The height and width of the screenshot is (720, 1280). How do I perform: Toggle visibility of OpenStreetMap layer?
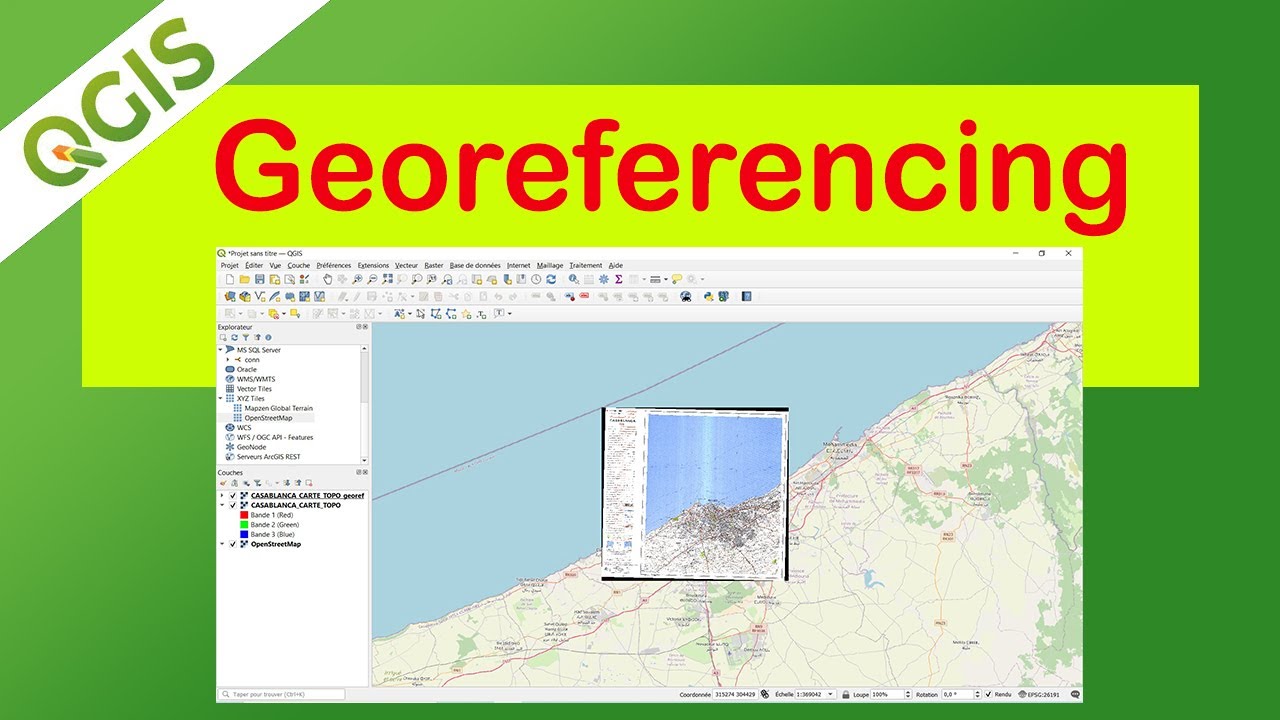point(233,544)
